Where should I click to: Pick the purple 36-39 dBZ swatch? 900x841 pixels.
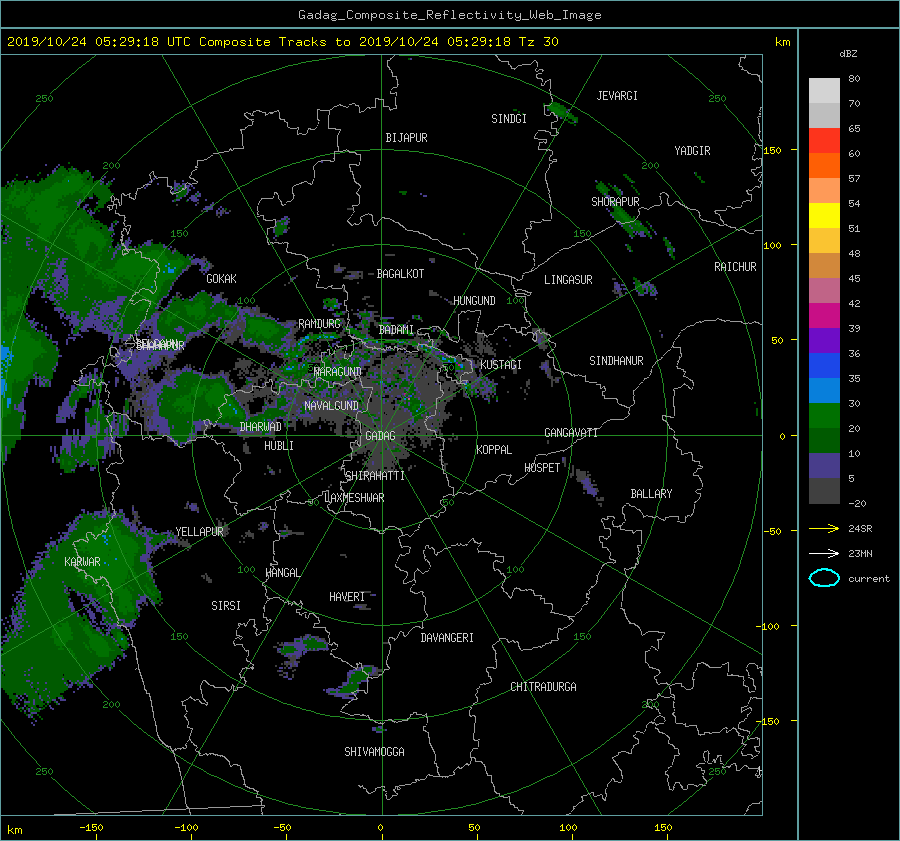pyautogui.click(x=824, y=340)
